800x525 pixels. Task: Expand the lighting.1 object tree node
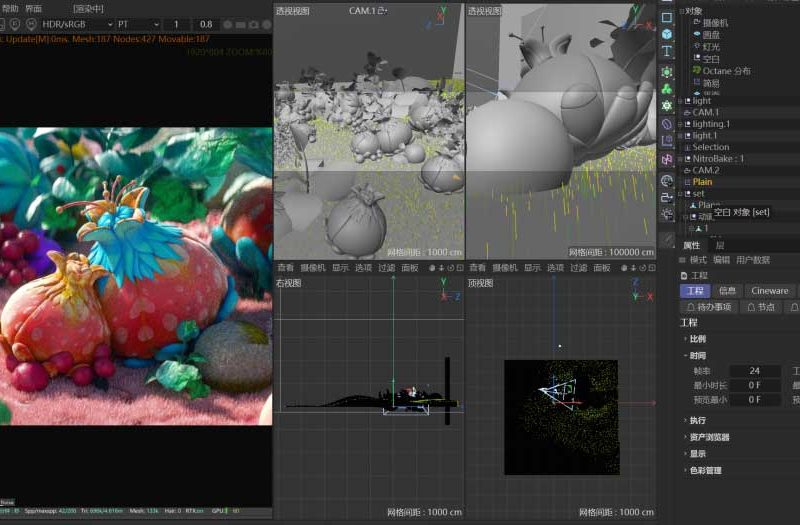pos(681,124)
